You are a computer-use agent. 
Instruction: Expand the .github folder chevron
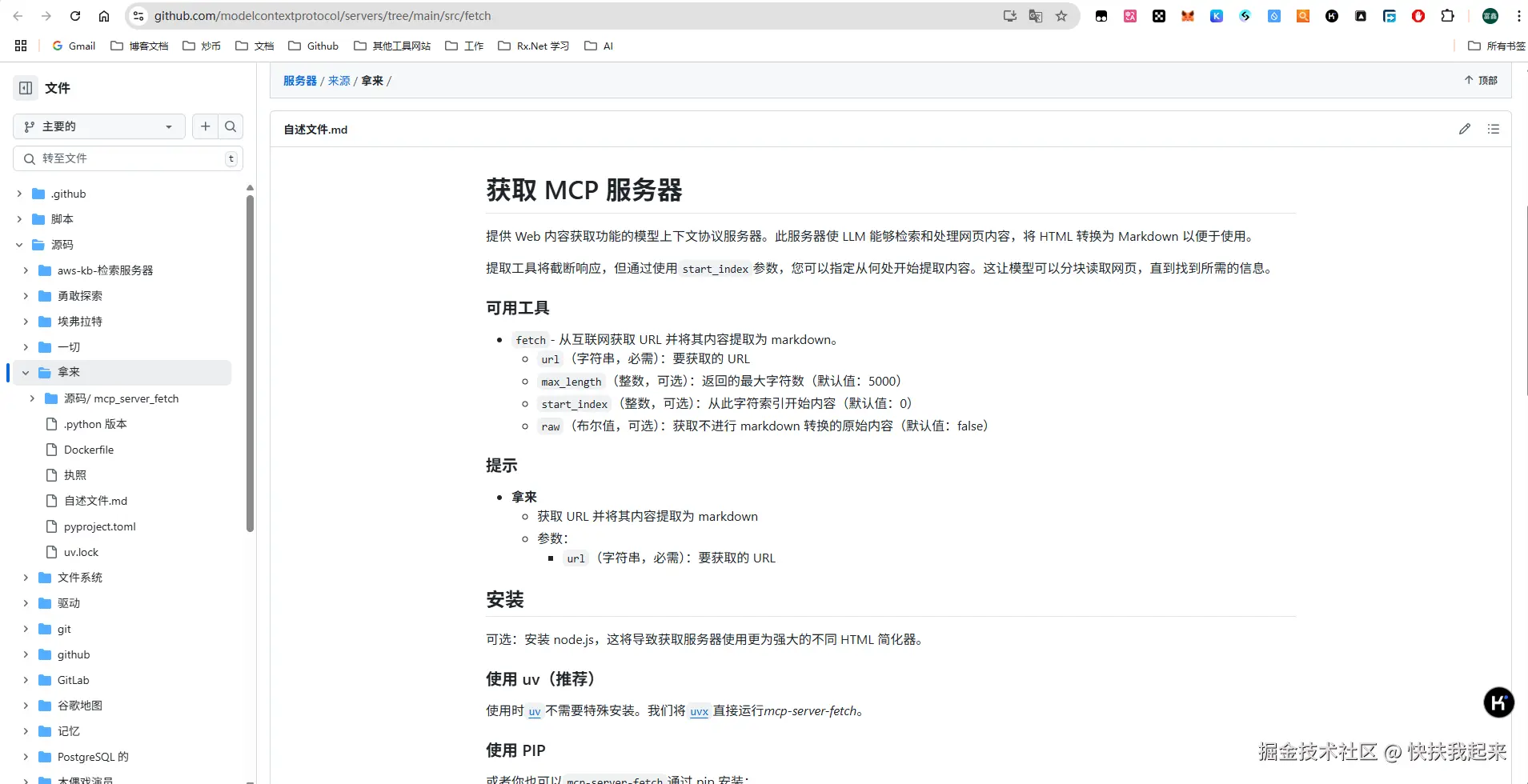19,194
